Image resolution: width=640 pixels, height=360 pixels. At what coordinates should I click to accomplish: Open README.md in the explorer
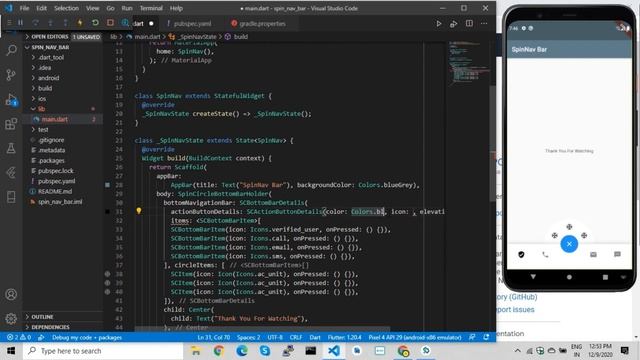[x=55, y=191]
